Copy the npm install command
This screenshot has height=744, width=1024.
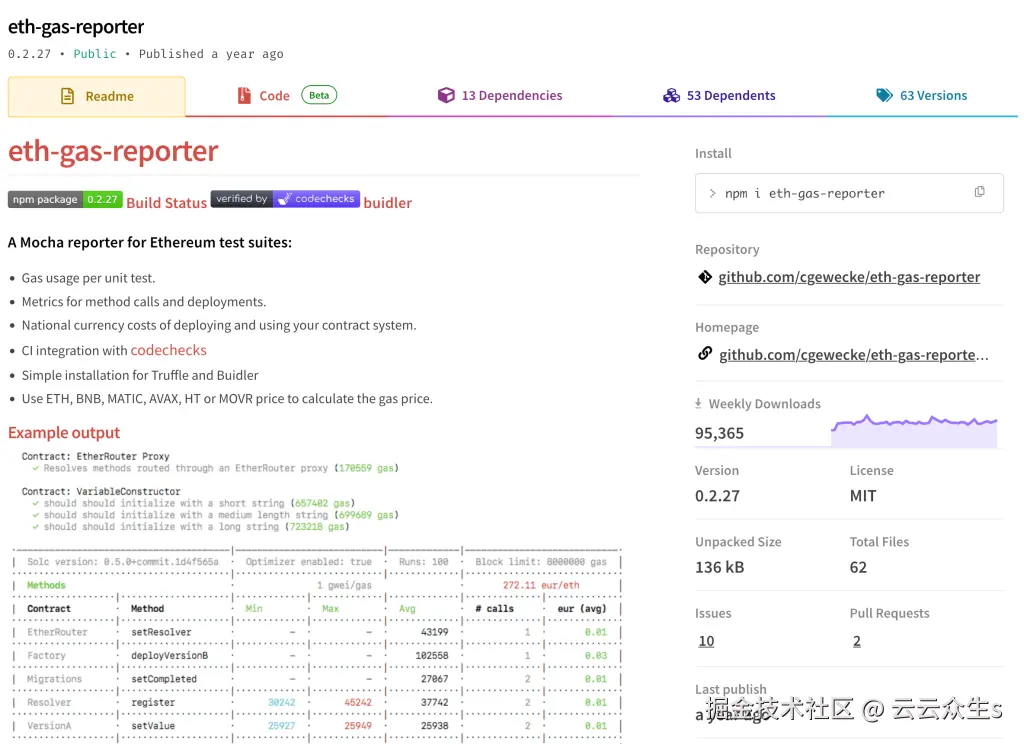[x=980, y=192]
